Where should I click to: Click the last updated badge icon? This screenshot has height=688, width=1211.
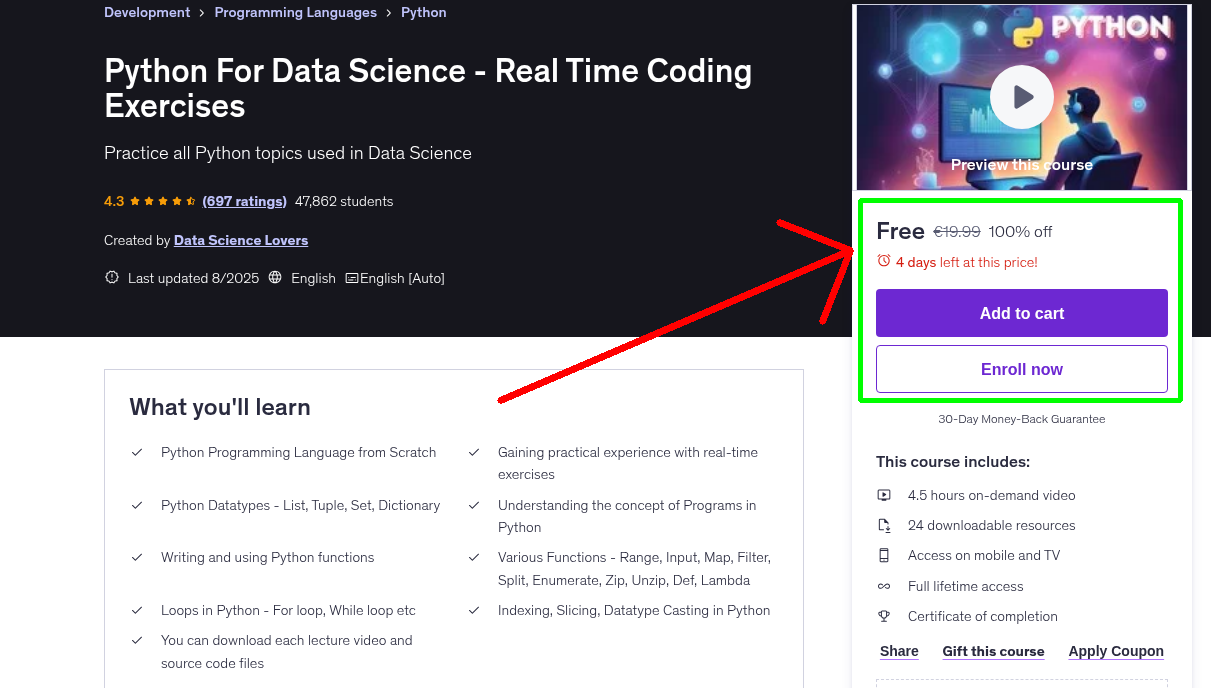coord(112,278)
